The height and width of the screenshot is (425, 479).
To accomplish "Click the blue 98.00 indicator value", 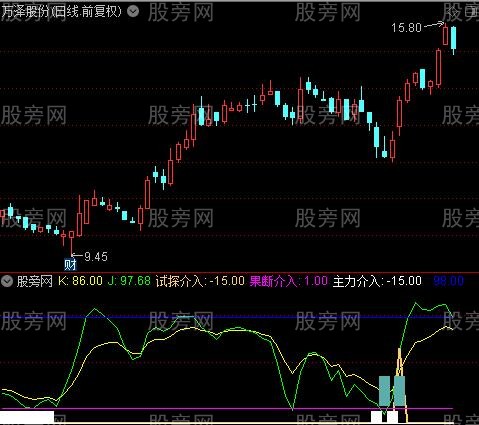I will point(449,281).
